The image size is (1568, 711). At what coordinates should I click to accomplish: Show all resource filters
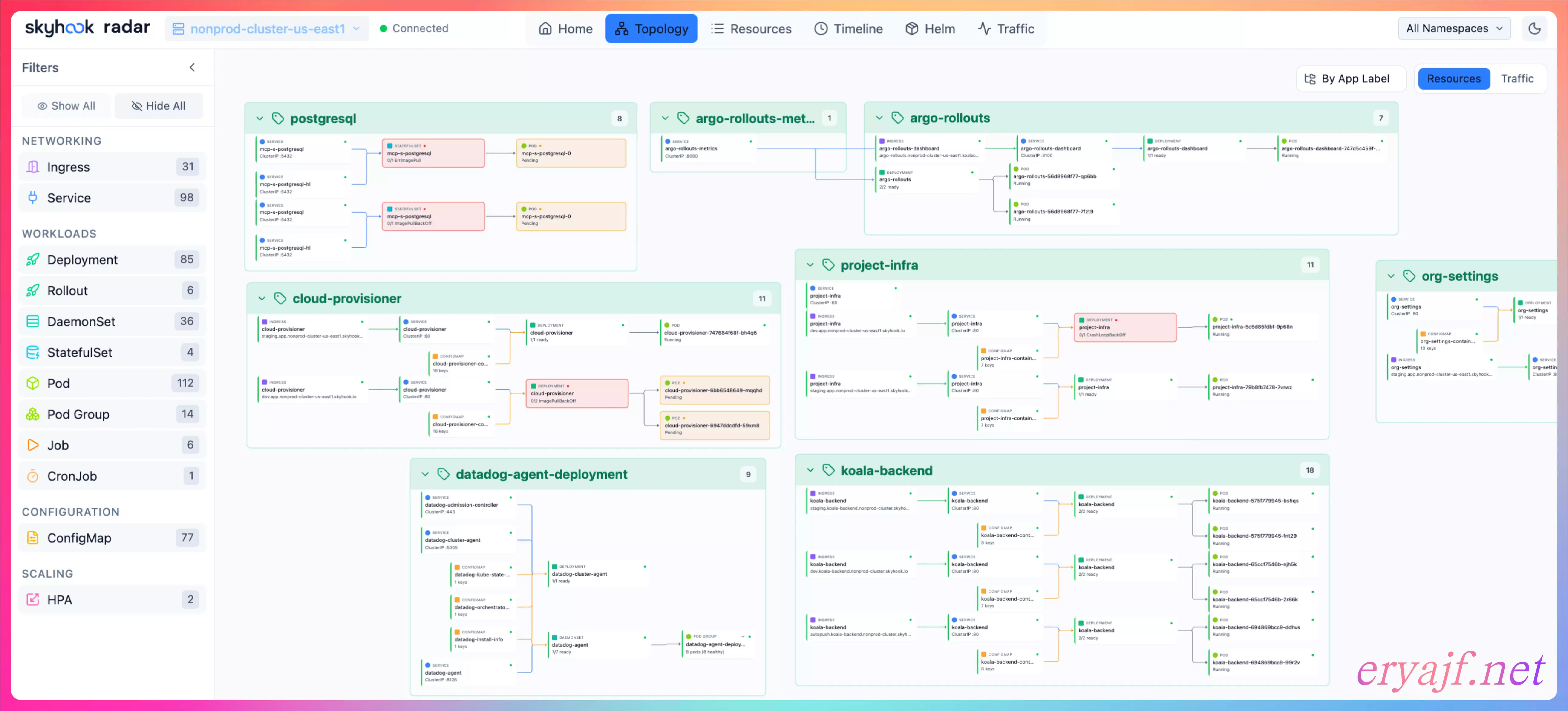click(66, 106)
